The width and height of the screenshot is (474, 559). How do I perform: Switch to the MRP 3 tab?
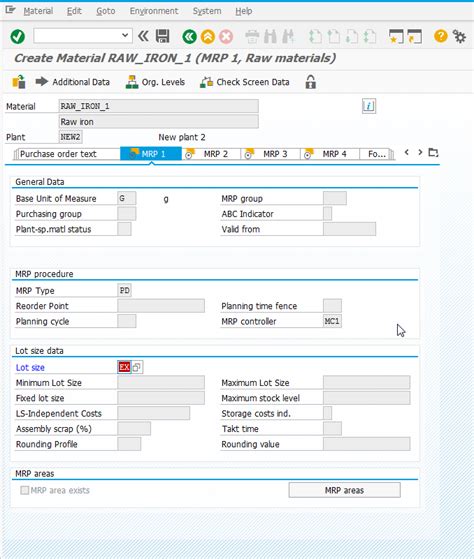pos(271,154)
